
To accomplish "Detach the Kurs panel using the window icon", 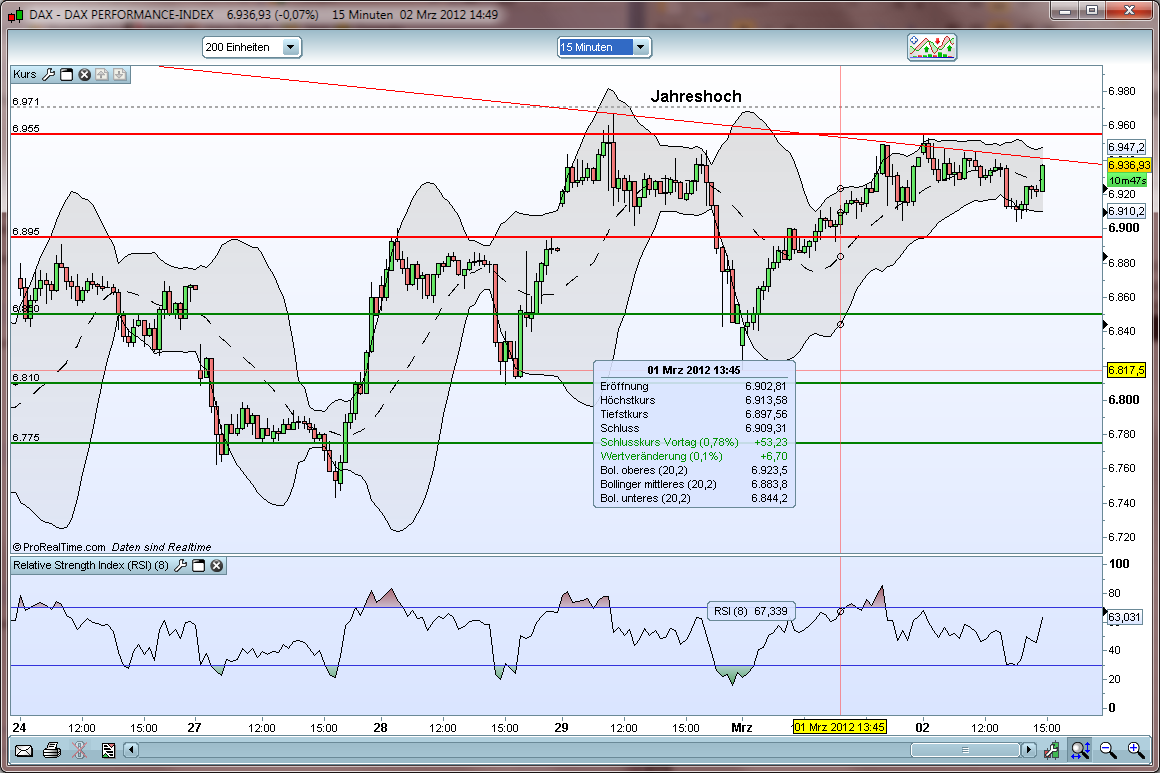I will tap(67, 74).
